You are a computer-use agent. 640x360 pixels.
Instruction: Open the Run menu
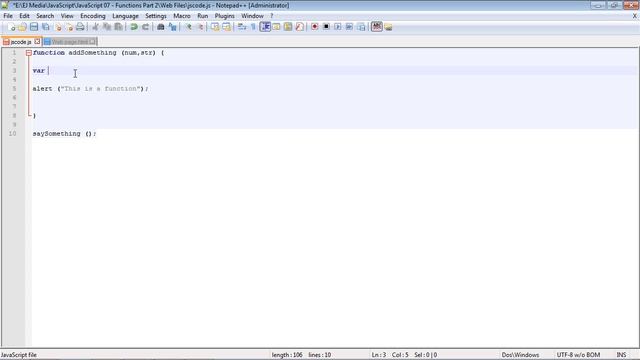202,16
